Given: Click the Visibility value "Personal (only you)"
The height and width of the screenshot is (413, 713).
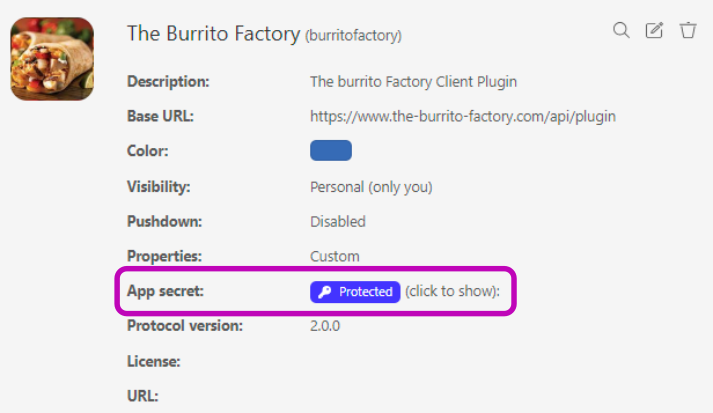Looking at the screenshot, I should pos(371,186).
